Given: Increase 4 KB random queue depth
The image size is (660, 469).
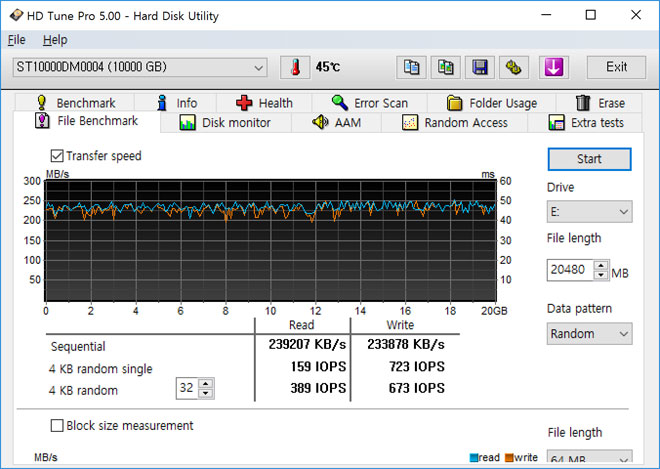Looking at the screenshot, I should click(205, 384).
